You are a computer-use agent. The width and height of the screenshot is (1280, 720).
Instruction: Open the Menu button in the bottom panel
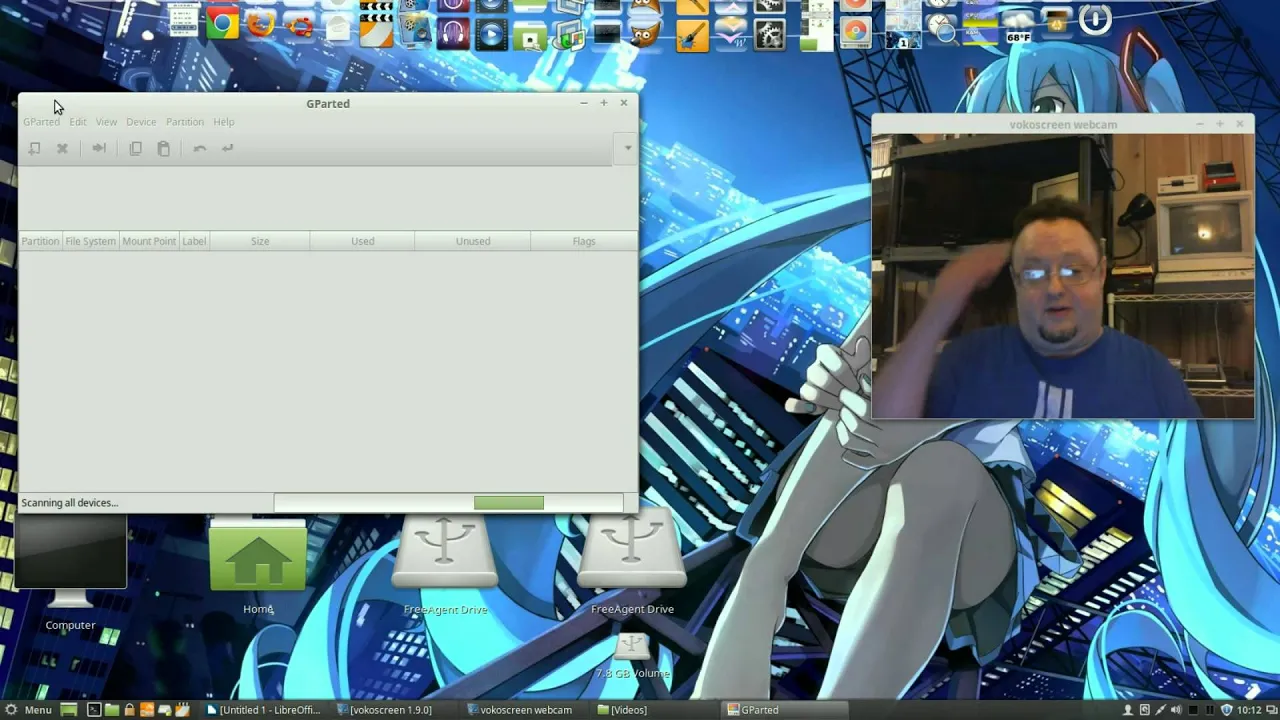tap(28, 710)
